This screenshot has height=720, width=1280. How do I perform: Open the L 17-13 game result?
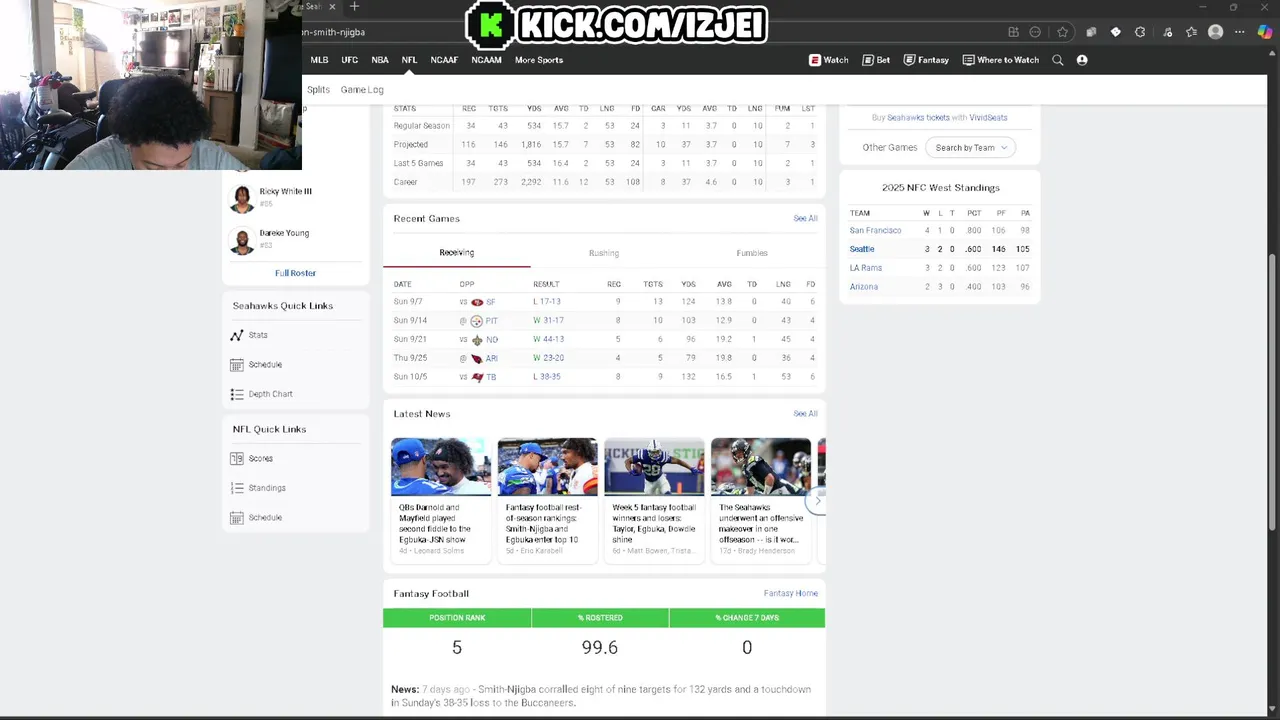tap(546, 302)
